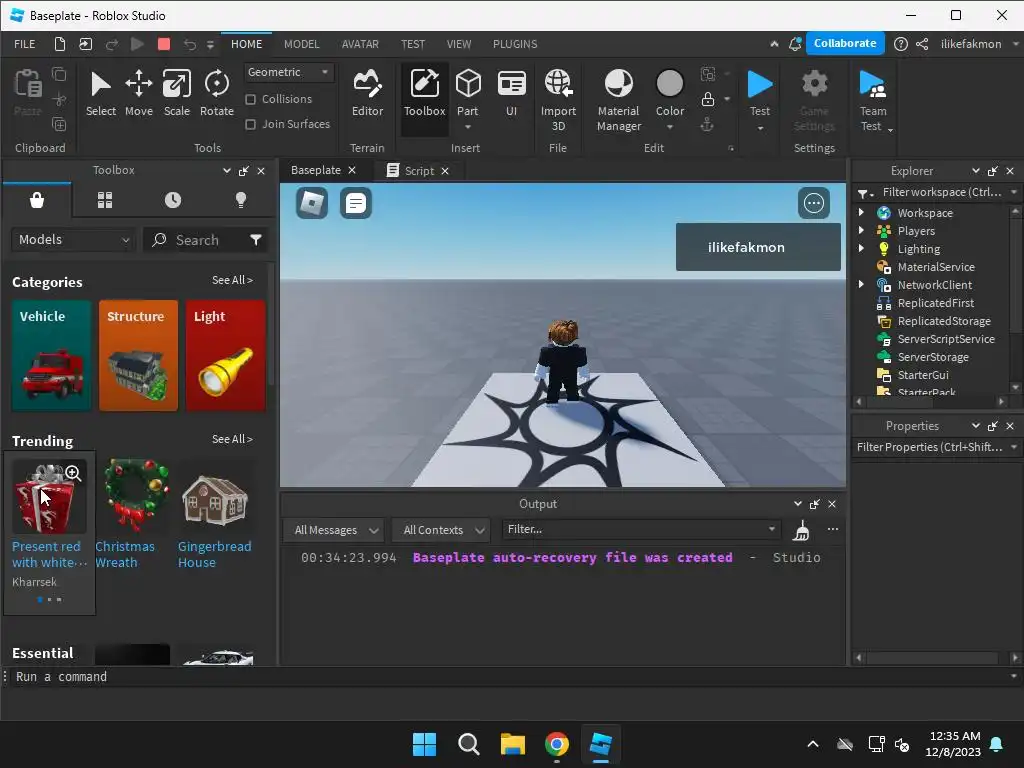Open the FILE menu
Viewport: 1024px width, 768px height.
point(25,44)
